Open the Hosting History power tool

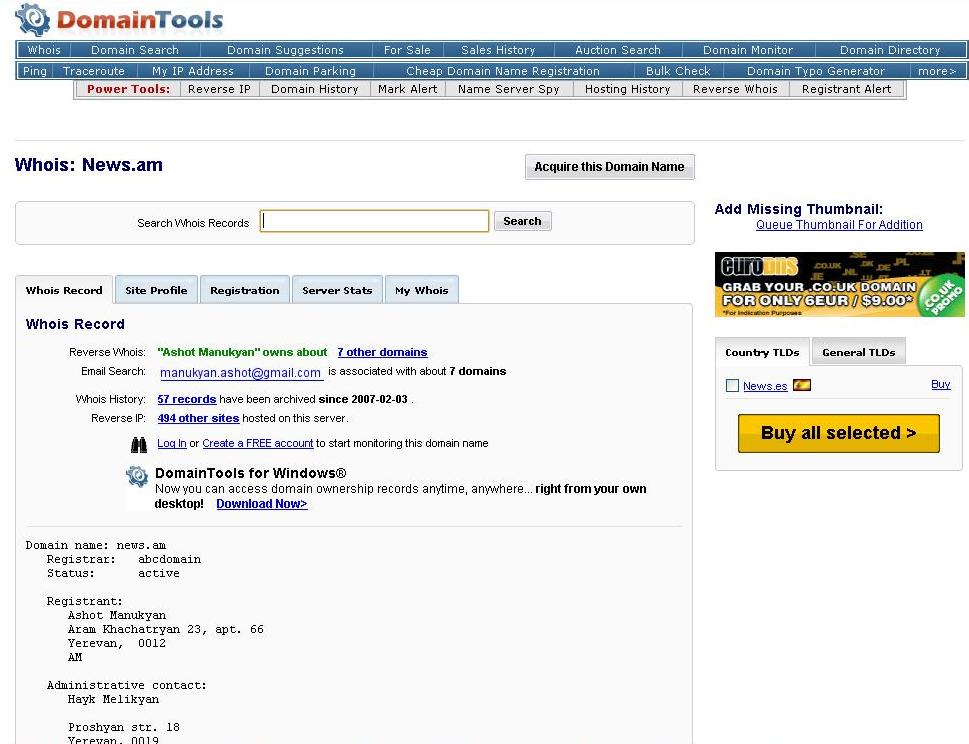pyautogui.click(x=628, y=89)
